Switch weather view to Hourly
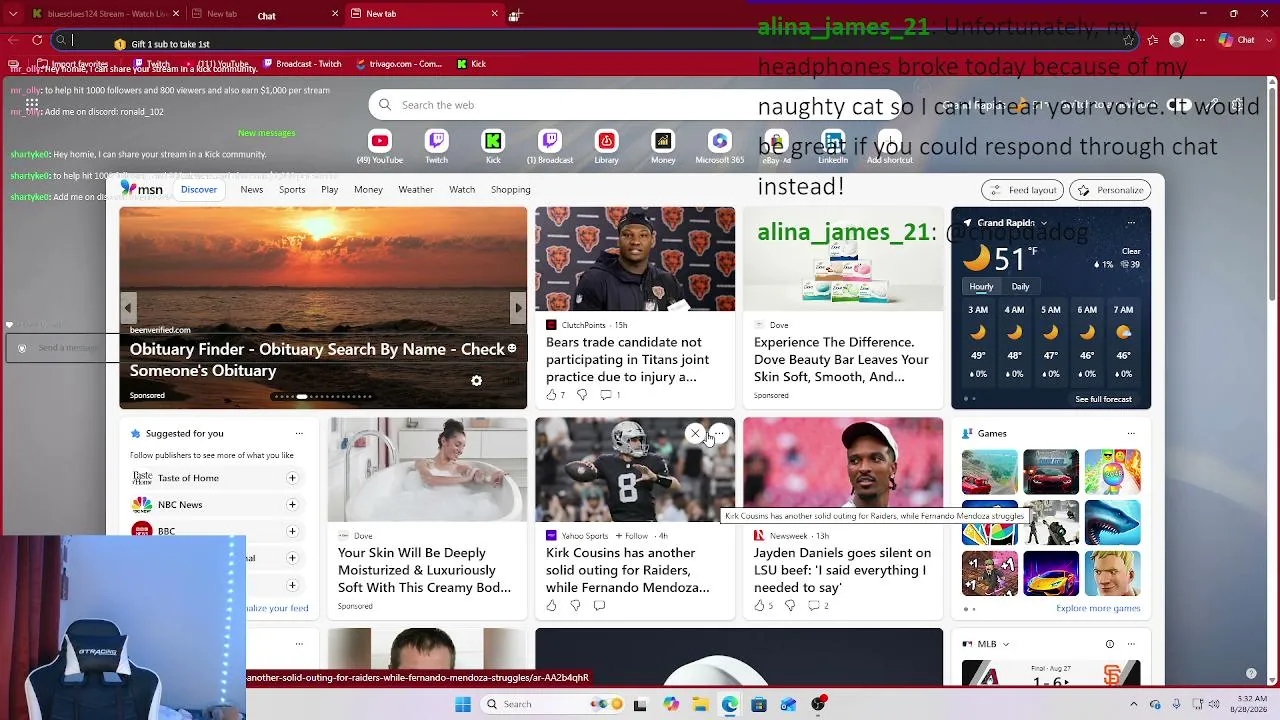The width and height of the screenshot is (1280, 720). pos(981,287)
